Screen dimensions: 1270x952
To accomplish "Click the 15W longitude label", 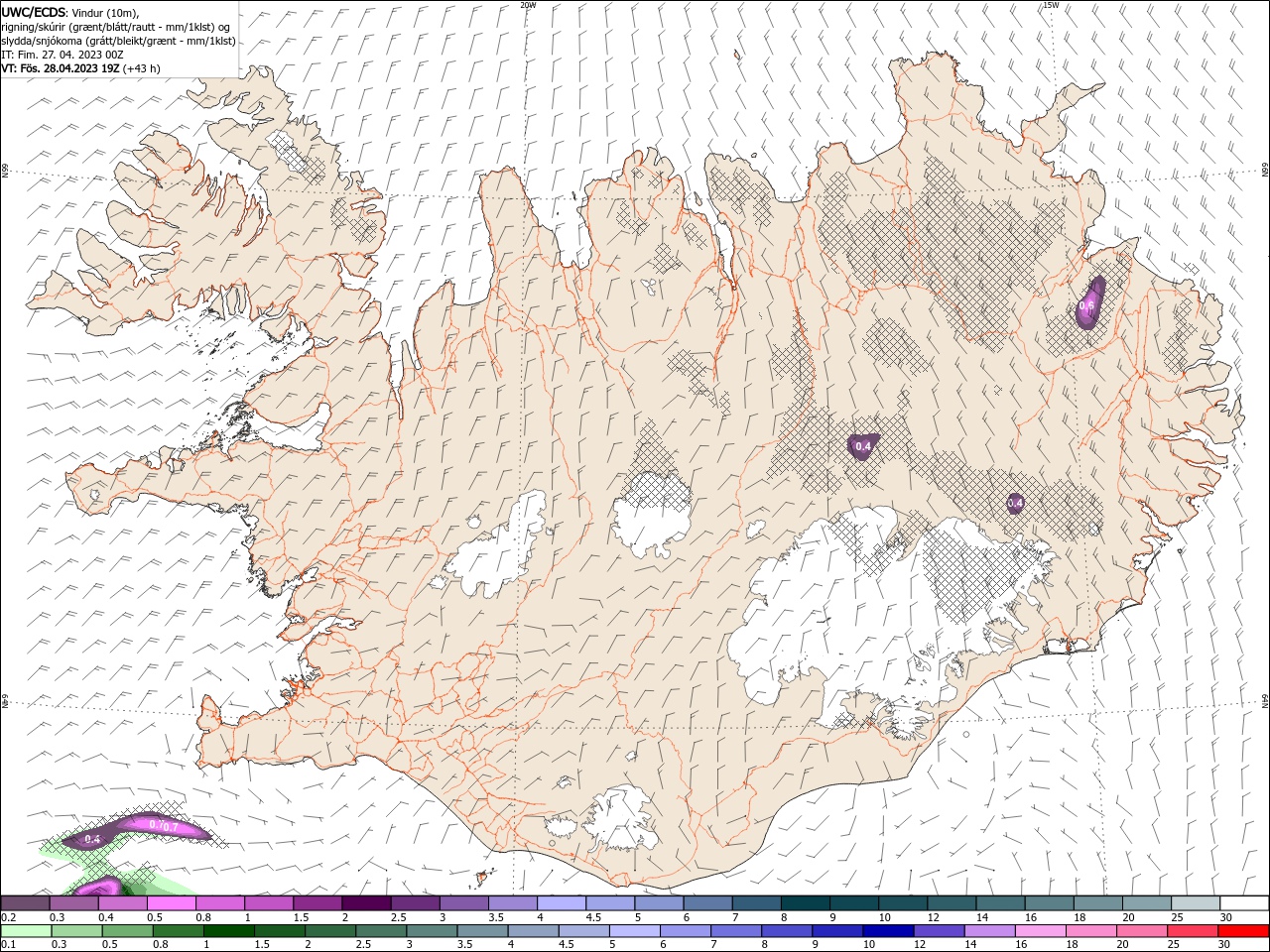I will coord(1051,5).
